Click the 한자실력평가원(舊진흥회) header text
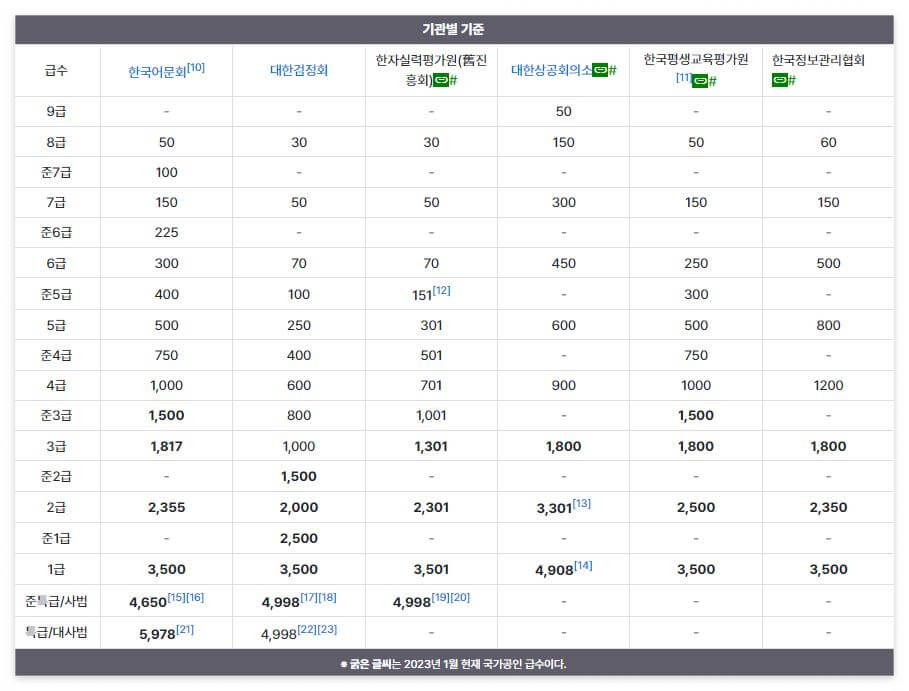909x691 pixels. click(431, 70)
